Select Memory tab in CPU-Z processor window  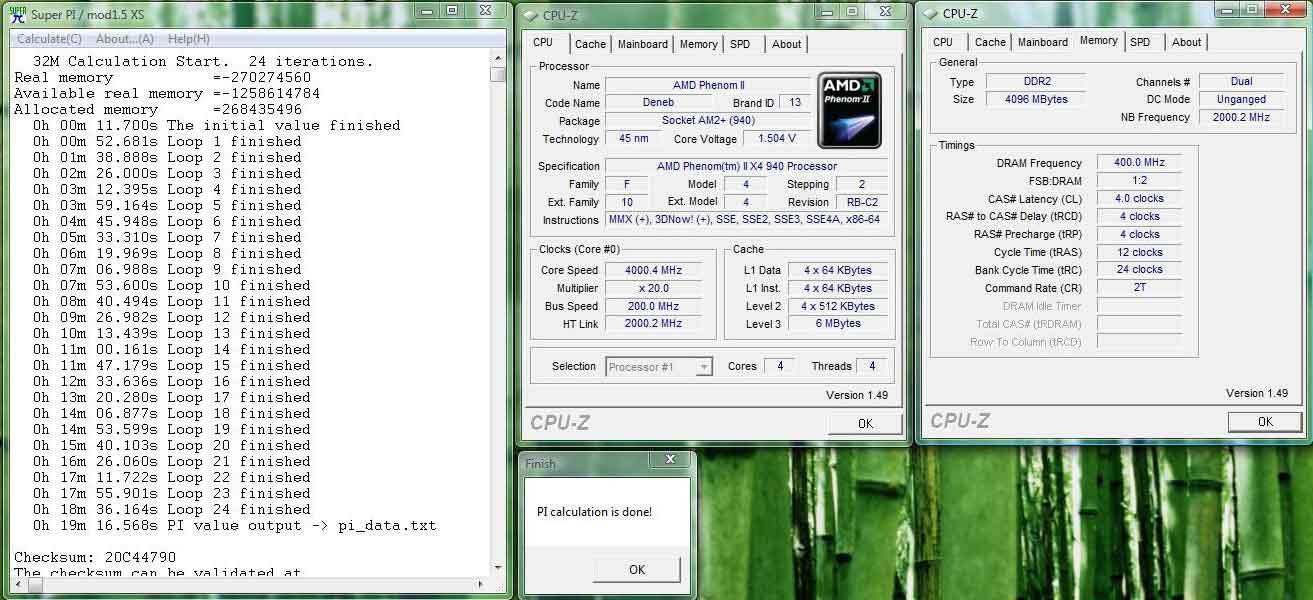pyautogui.click(x=698, y=44)
